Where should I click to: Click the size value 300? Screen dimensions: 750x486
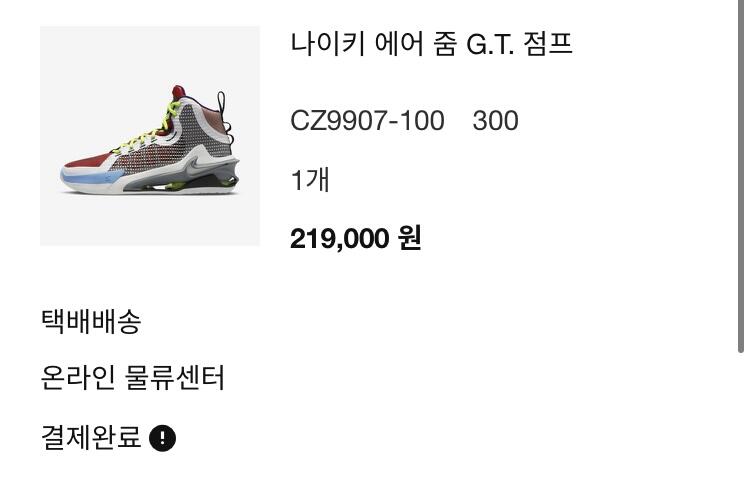(x=496, y=120)
